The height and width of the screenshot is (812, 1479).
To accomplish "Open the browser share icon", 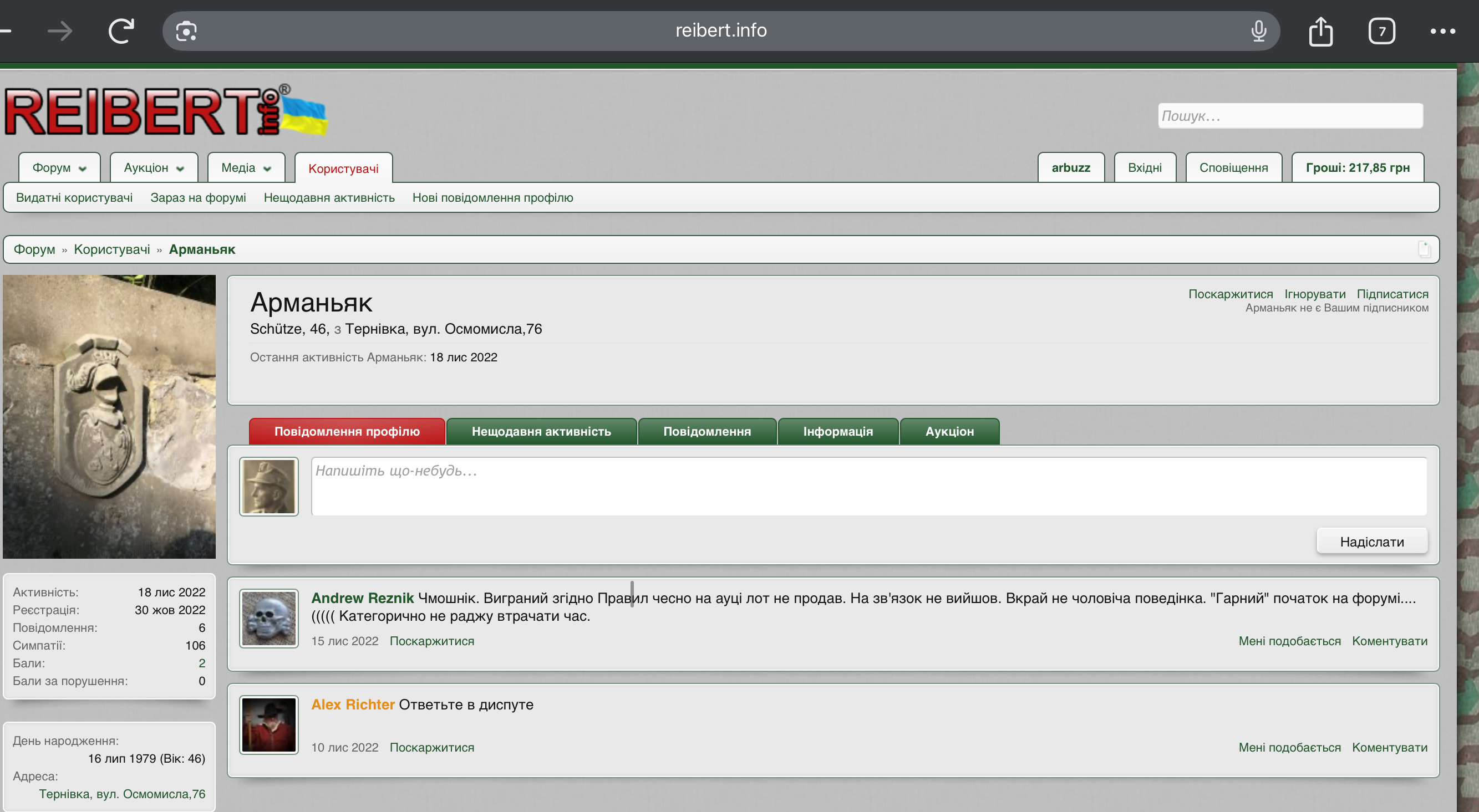I will 1320,31.
